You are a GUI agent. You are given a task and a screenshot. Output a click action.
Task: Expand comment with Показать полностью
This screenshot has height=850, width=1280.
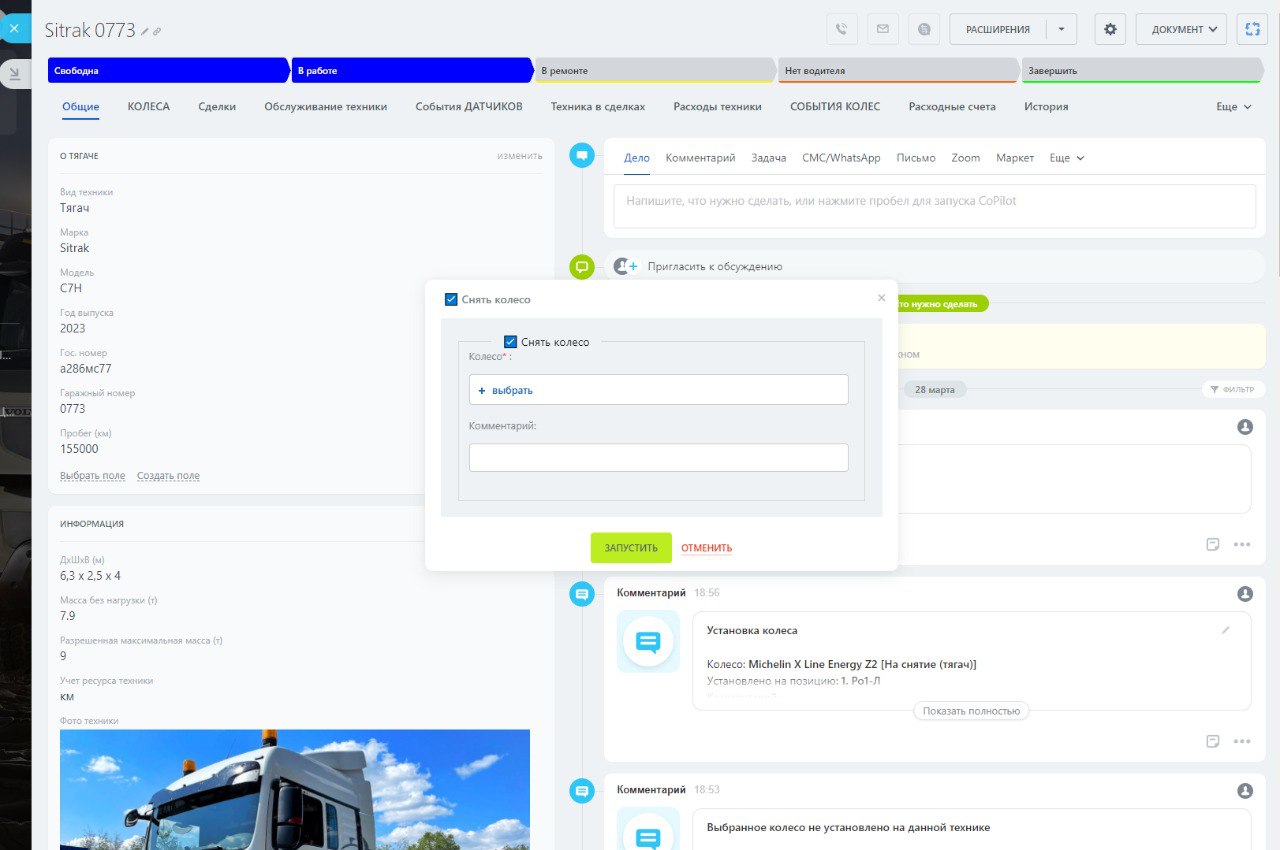(971, 711)
